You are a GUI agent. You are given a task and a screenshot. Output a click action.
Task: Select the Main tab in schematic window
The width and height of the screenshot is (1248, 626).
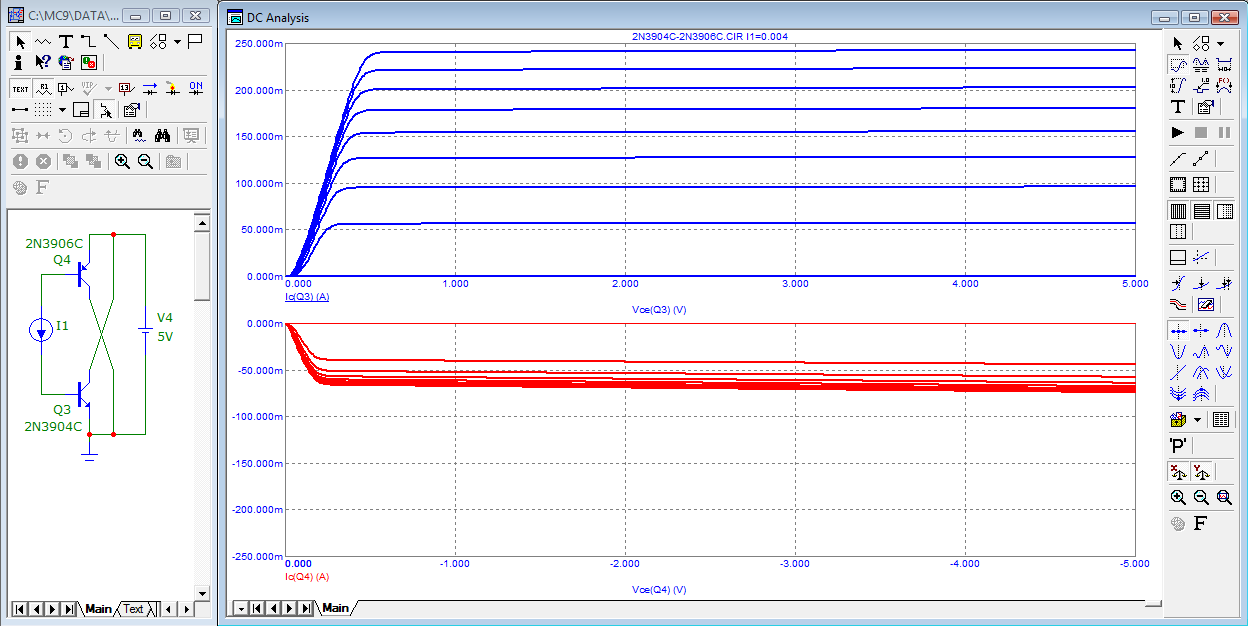tap(98, 609)
